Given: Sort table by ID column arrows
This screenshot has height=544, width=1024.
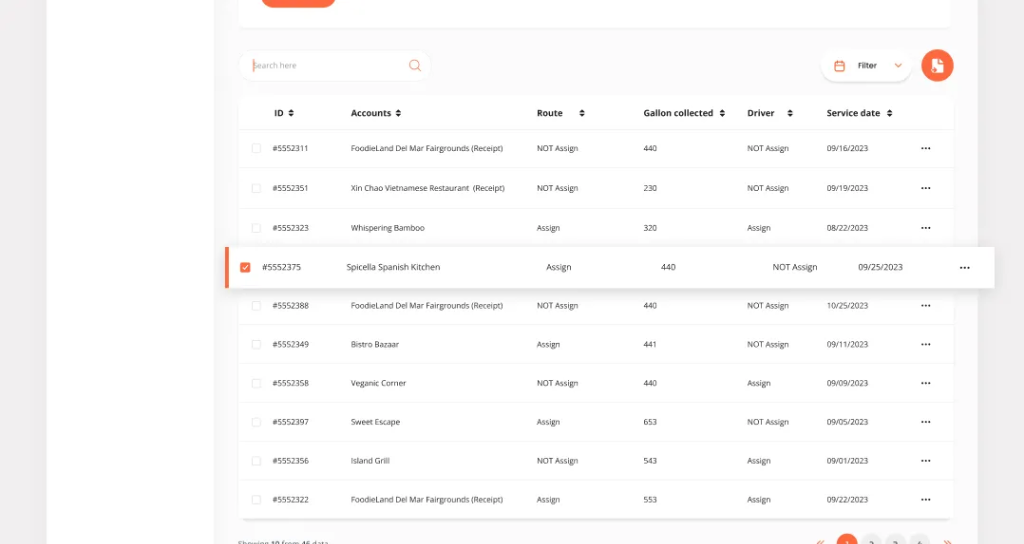Looking at the screenshot, I should point(291,113).
